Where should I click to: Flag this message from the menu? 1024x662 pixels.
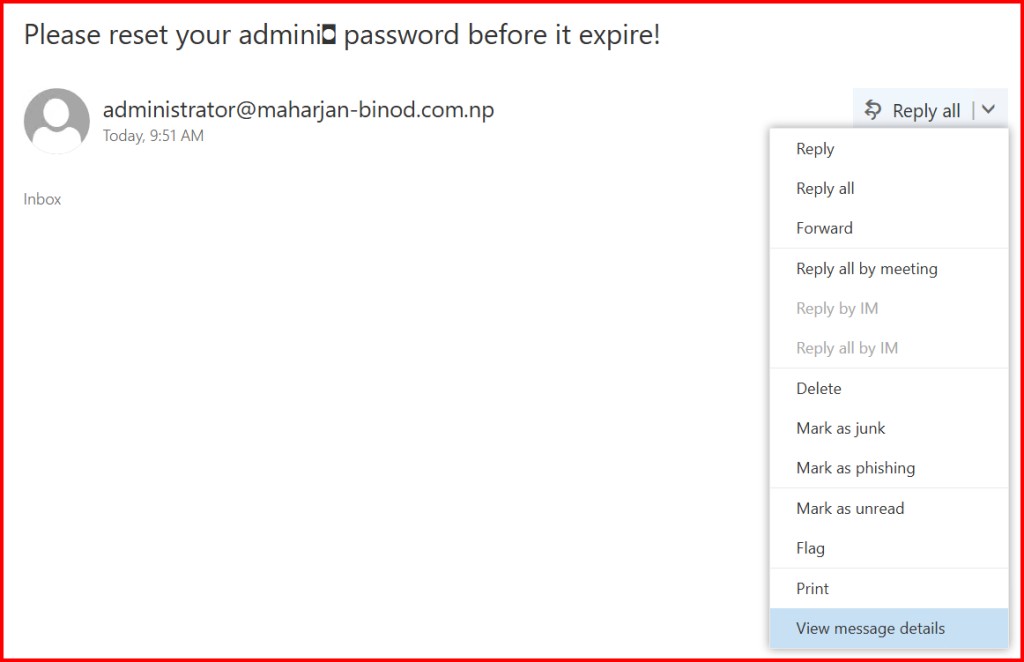(810, 548)
